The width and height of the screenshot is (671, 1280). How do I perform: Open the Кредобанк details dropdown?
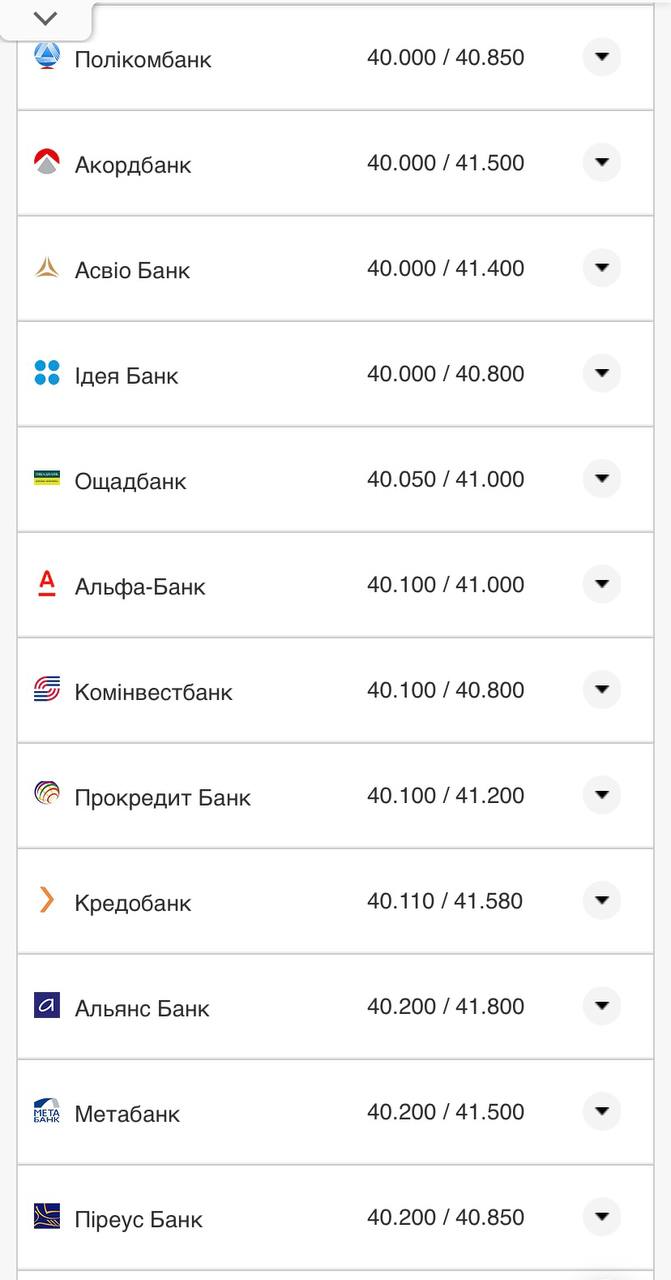601,901
